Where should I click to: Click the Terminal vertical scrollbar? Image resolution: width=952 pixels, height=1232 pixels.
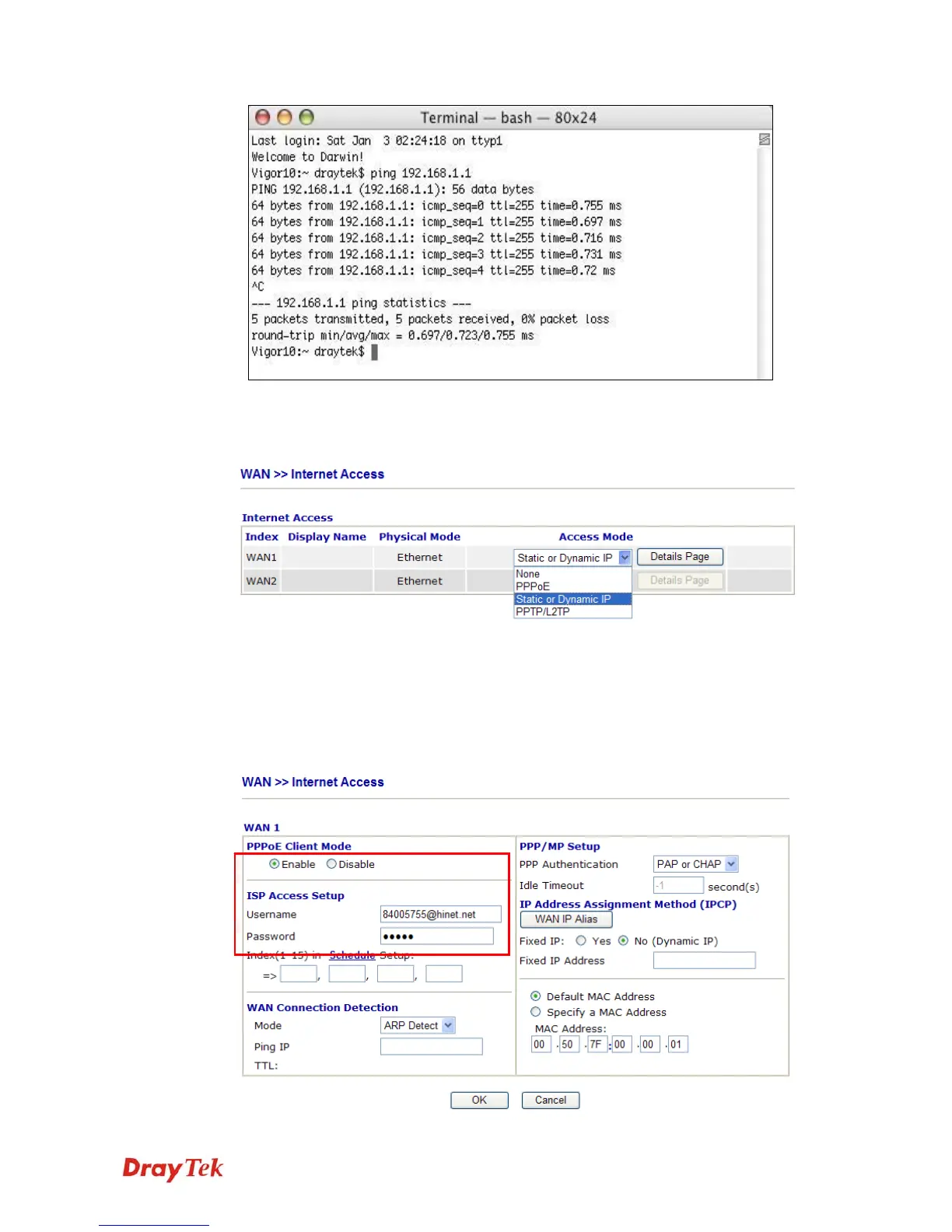765,257
